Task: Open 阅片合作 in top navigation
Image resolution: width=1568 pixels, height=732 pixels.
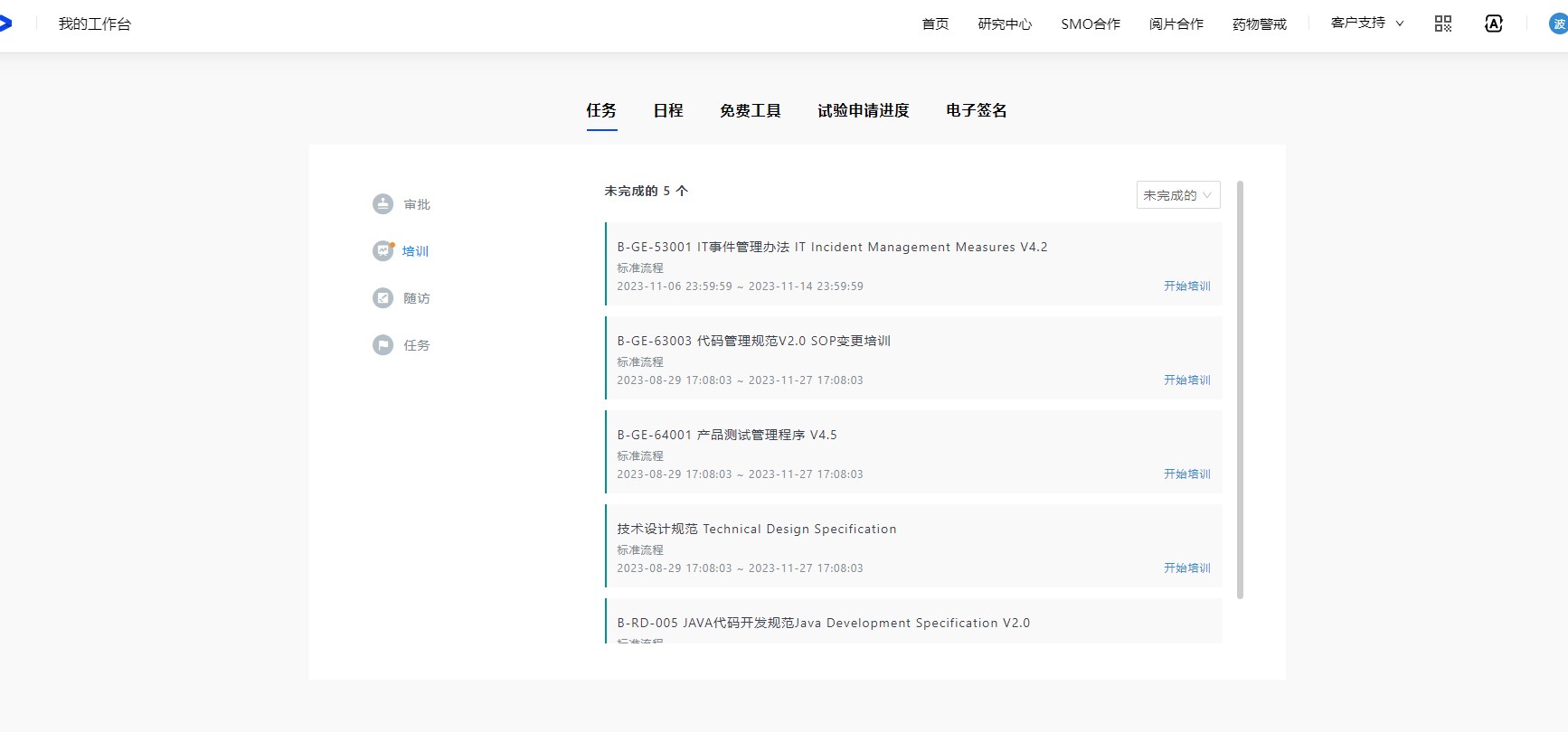Action: [x=1176, y=24]
